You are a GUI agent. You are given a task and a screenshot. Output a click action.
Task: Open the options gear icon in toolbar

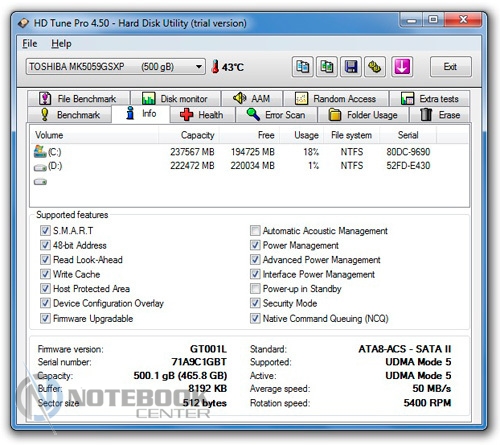click(375, 67)
